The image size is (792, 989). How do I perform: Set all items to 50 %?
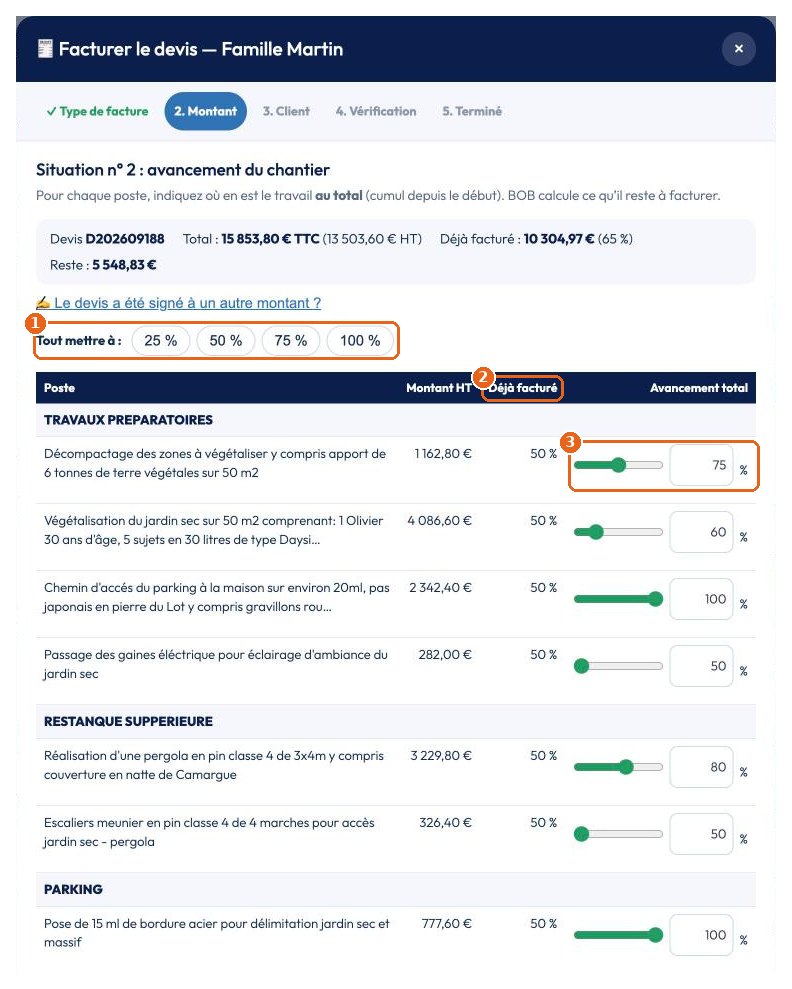[x=226, y=341]
